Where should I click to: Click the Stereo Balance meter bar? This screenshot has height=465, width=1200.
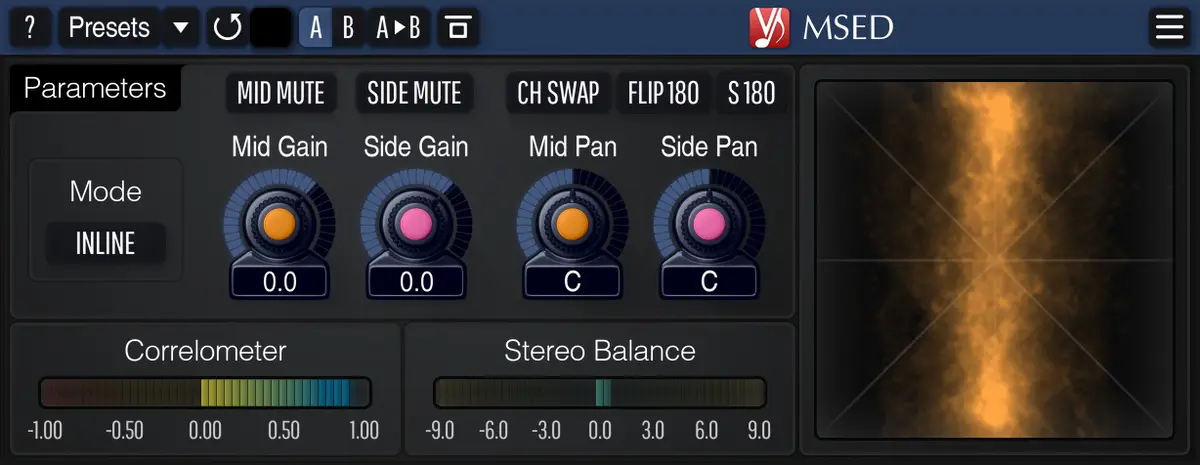[x=600, y=392]
